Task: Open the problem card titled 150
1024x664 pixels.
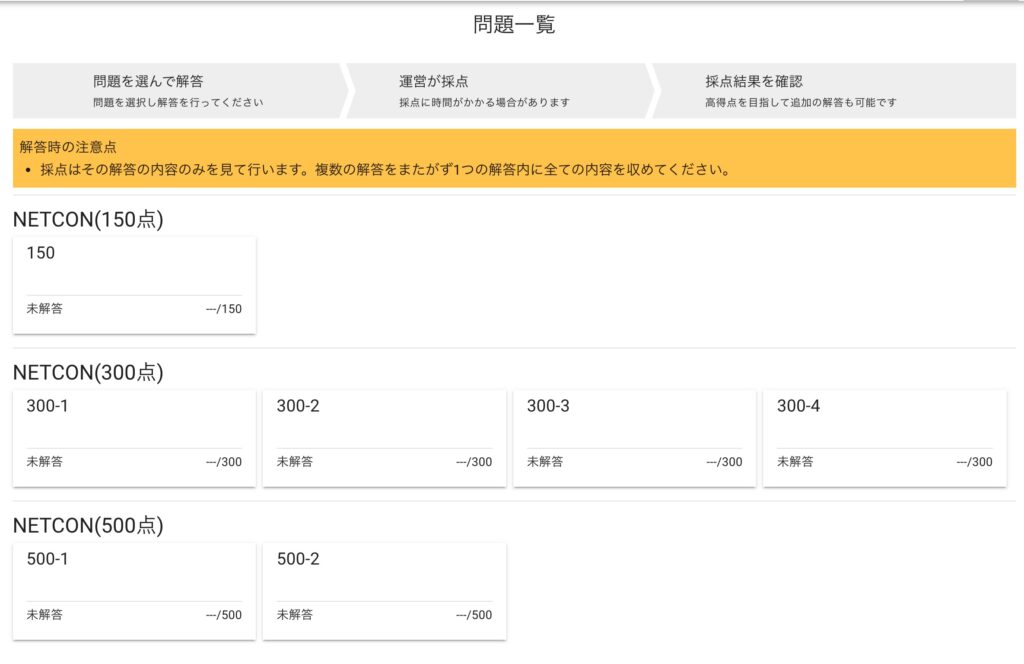Action: point(135,285)
